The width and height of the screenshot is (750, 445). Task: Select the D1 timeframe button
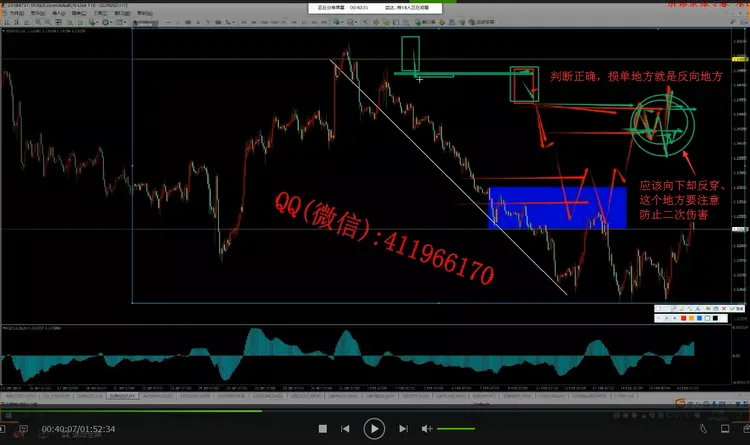[304, 22]
